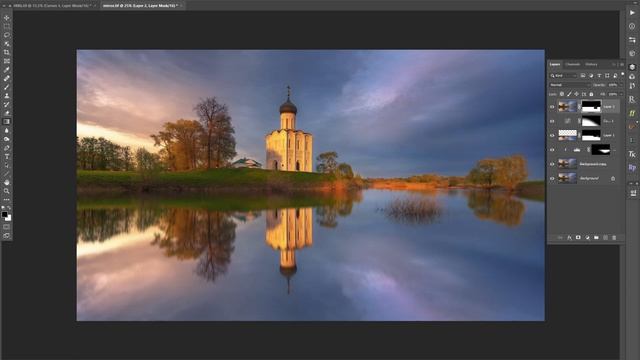The height and width of the screenshot is (360, 640).
Task: Toggle visibility of Layer 3
Action: (552, 107)
